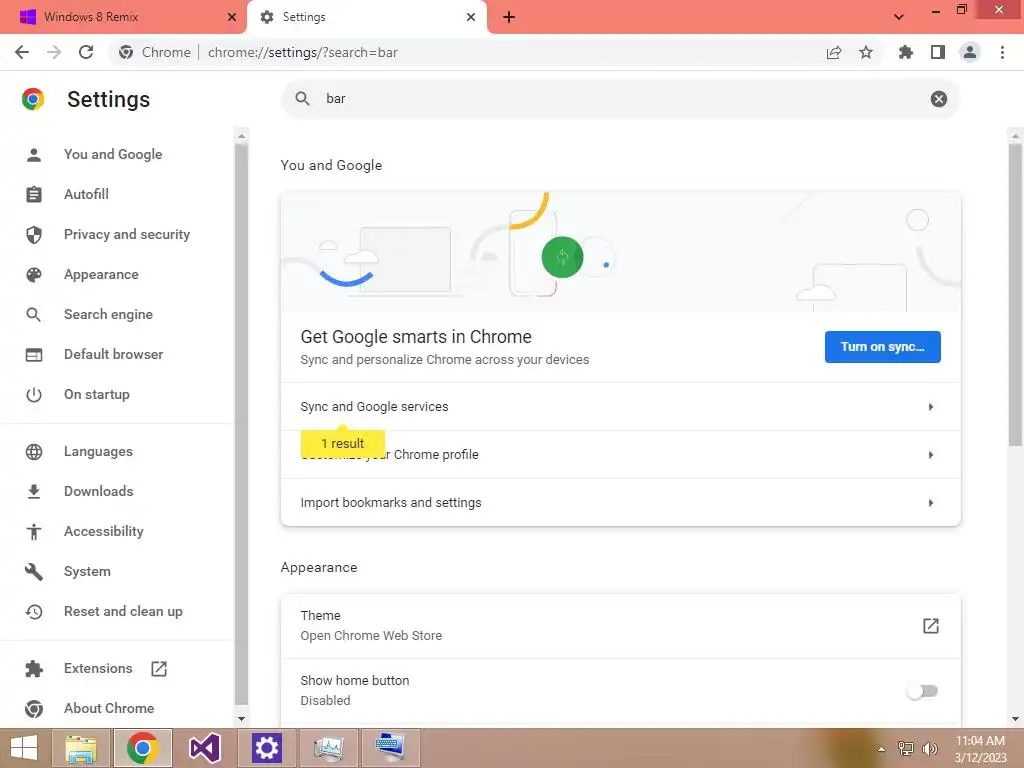
Task: Open Windows Start button
Action: (x=24, y=748)
